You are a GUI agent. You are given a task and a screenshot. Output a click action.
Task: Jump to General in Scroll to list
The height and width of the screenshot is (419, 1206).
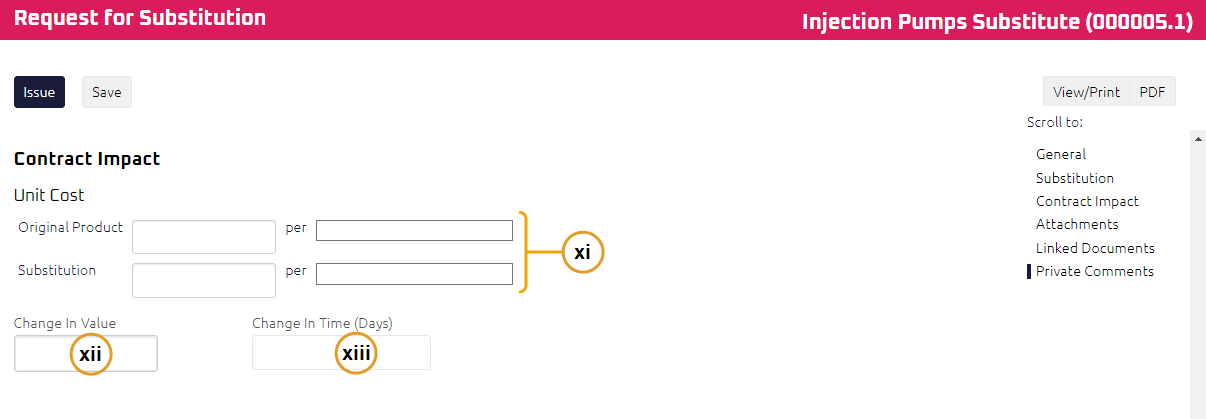pos(1060,154)
